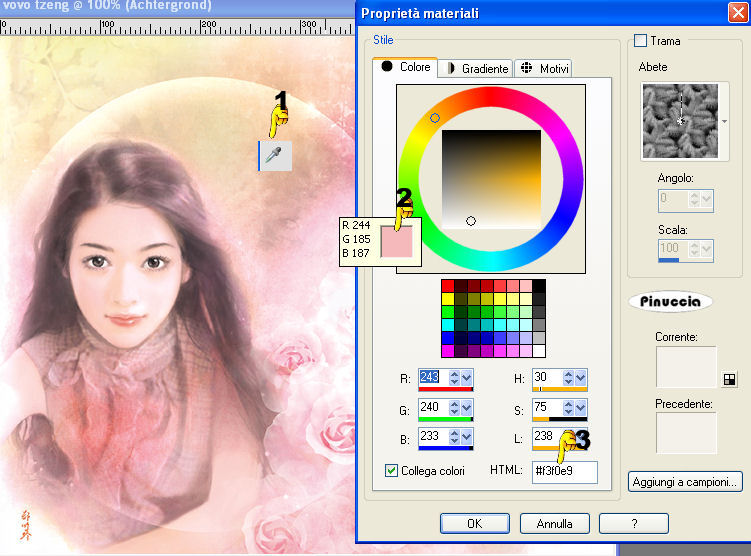This screenshot has height=556, width=751.
Task: Click the HTML color code field
Action: 565,471
